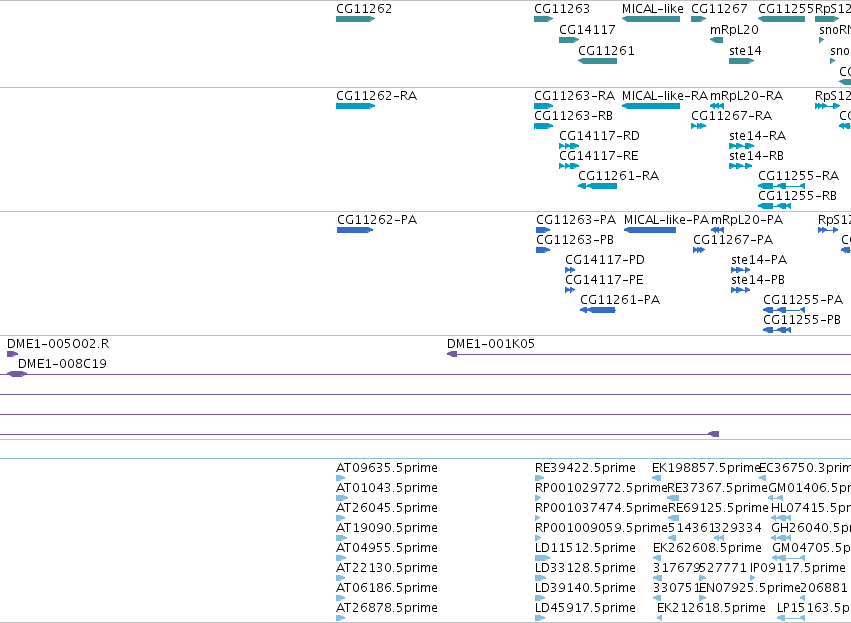The width and height of the screenshot is (851, 623).
Task: Click BAC clone DME1-001K05
Action: coord(491,345)
